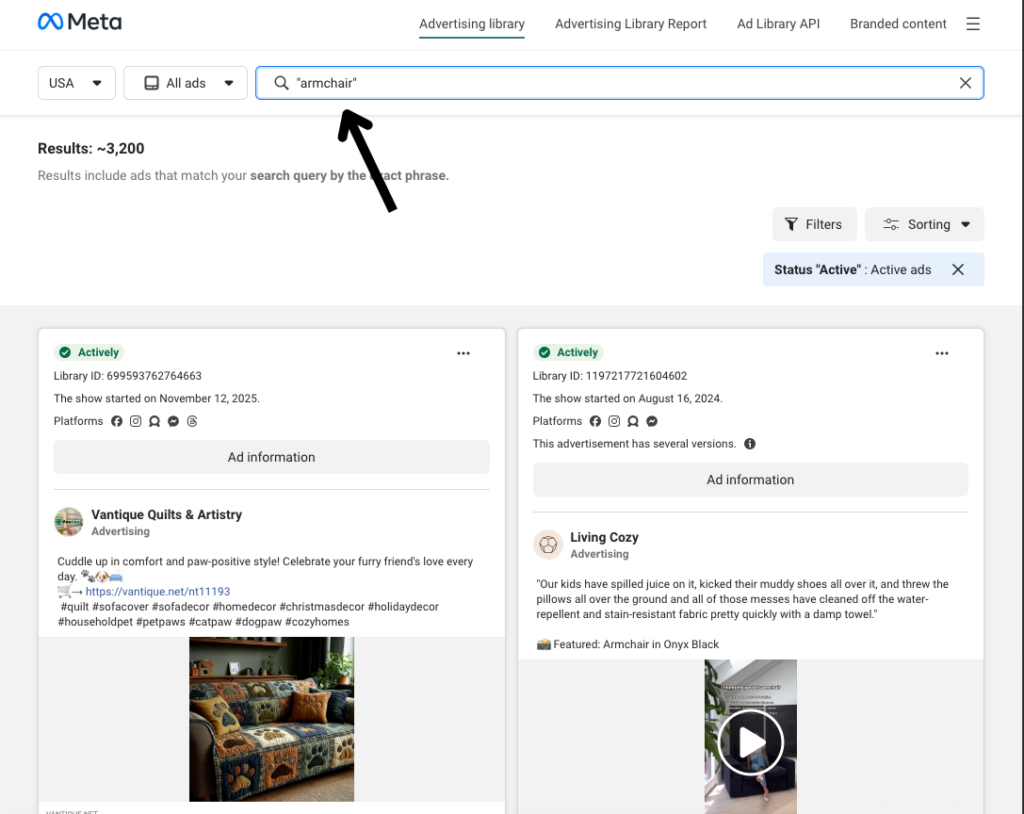Open the info tooltip about several ad versions

(x=749, y=443)
